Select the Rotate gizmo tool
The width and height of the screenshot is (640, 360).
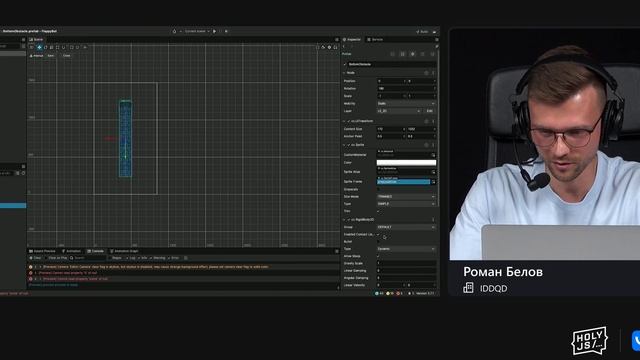(45, 47)
